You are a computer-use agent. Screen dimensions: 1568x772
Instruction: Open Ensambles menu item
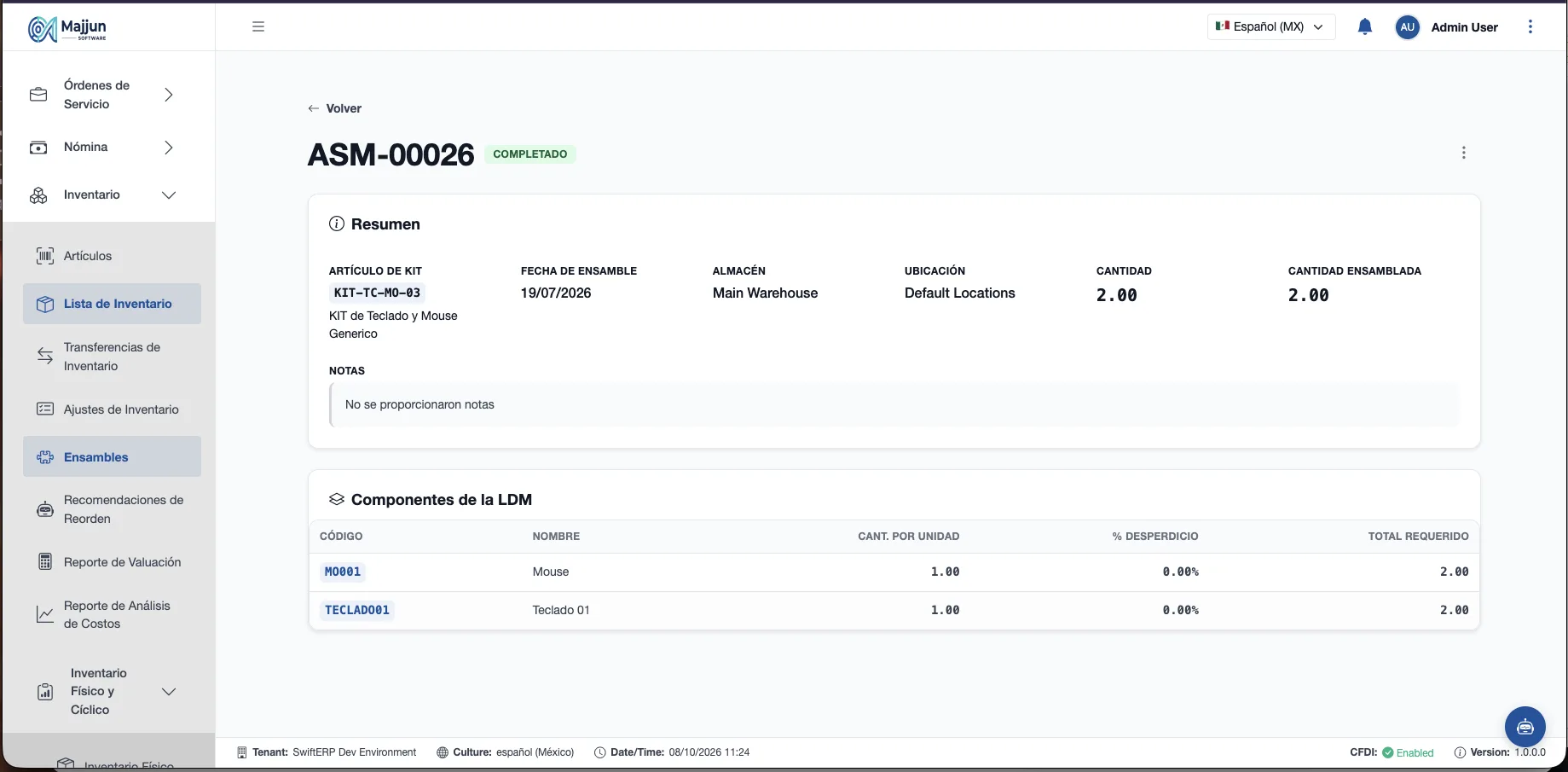click(x=112, y=457)
